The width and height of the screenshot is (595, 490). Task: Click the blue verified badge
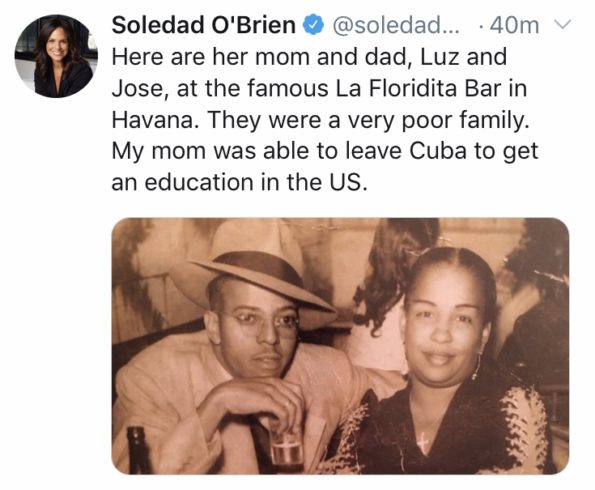click(x=313, y=26)
